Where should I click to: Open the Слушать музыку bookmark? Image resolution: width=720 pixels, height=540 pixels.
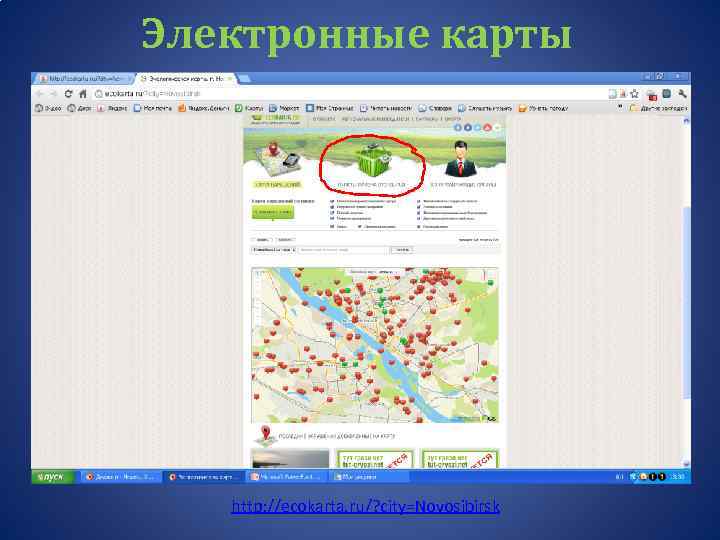[485, 108]
